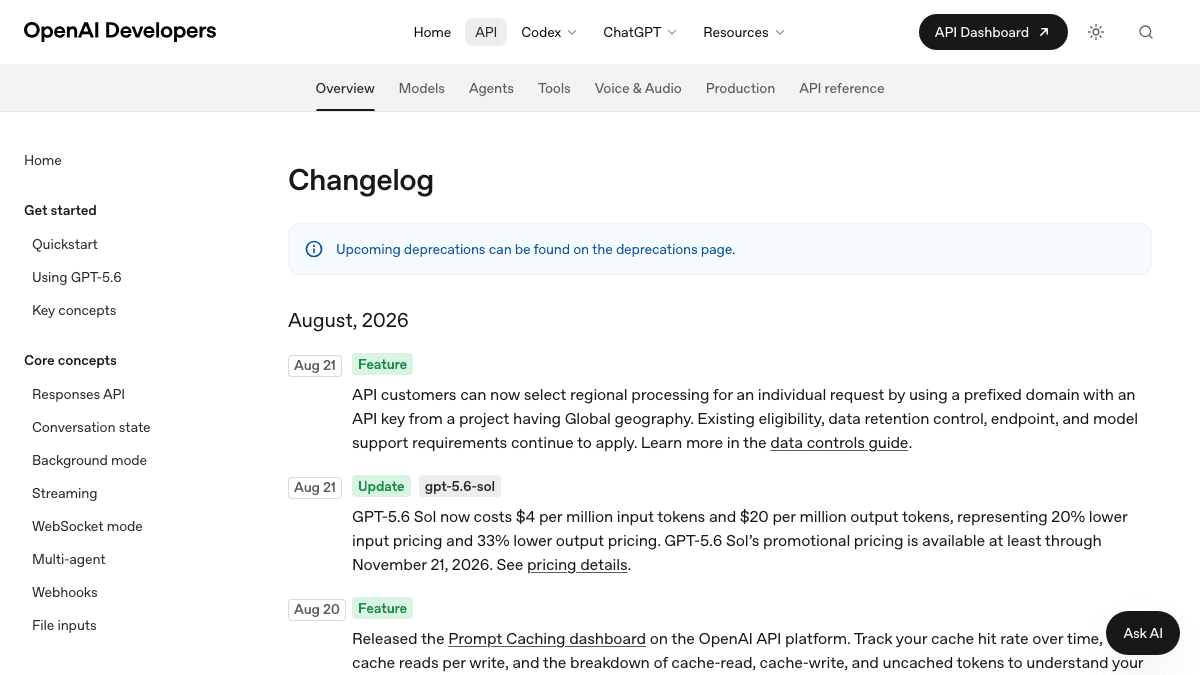The height and width of the screenshot is (675, 1200).
Task: Expand the ChatGPT dropdown menu
Action: tap(640, 32)
